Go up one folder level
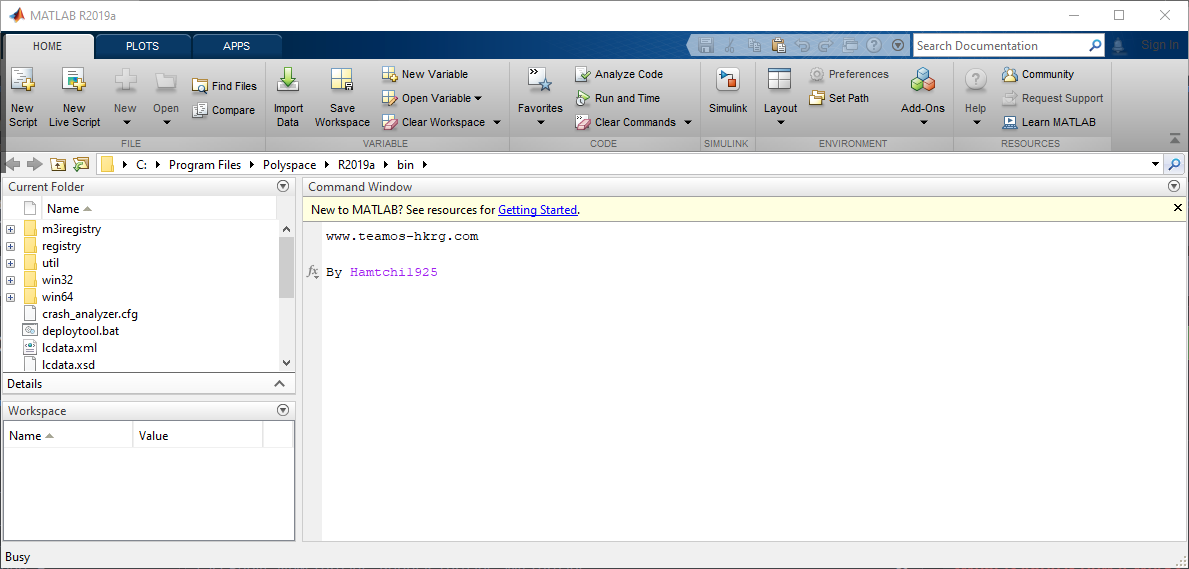This screenshot has width=1189, height=569. pos(58,164)
